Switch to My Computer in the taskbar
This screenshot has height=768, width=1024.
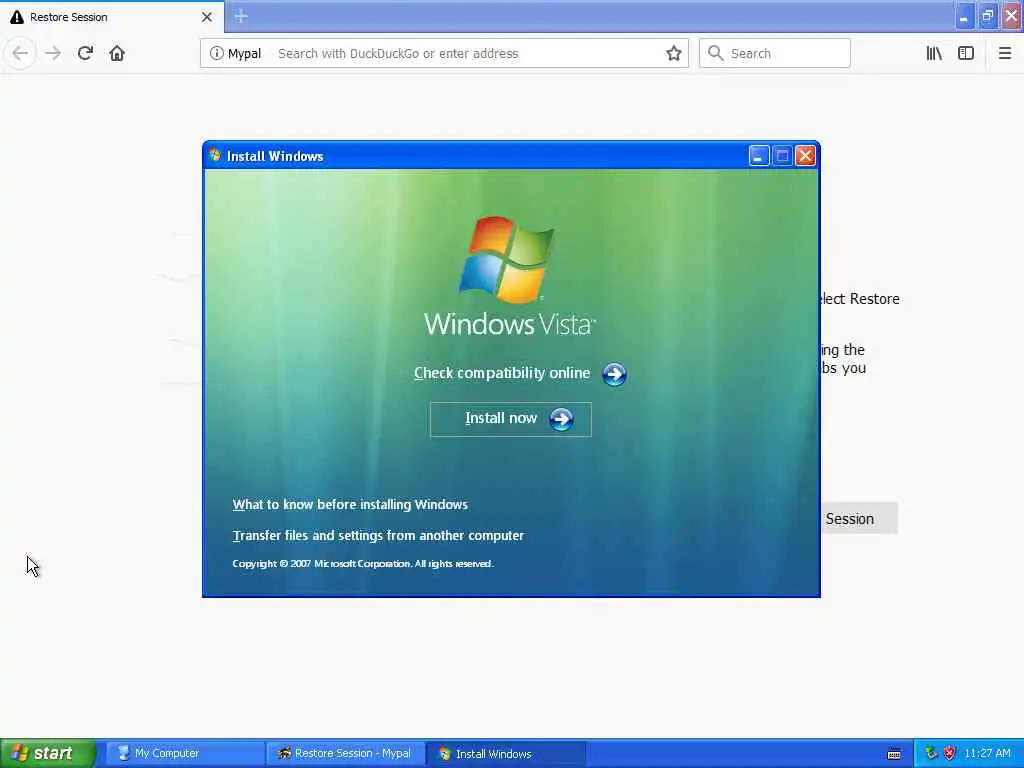click(185, 754)
